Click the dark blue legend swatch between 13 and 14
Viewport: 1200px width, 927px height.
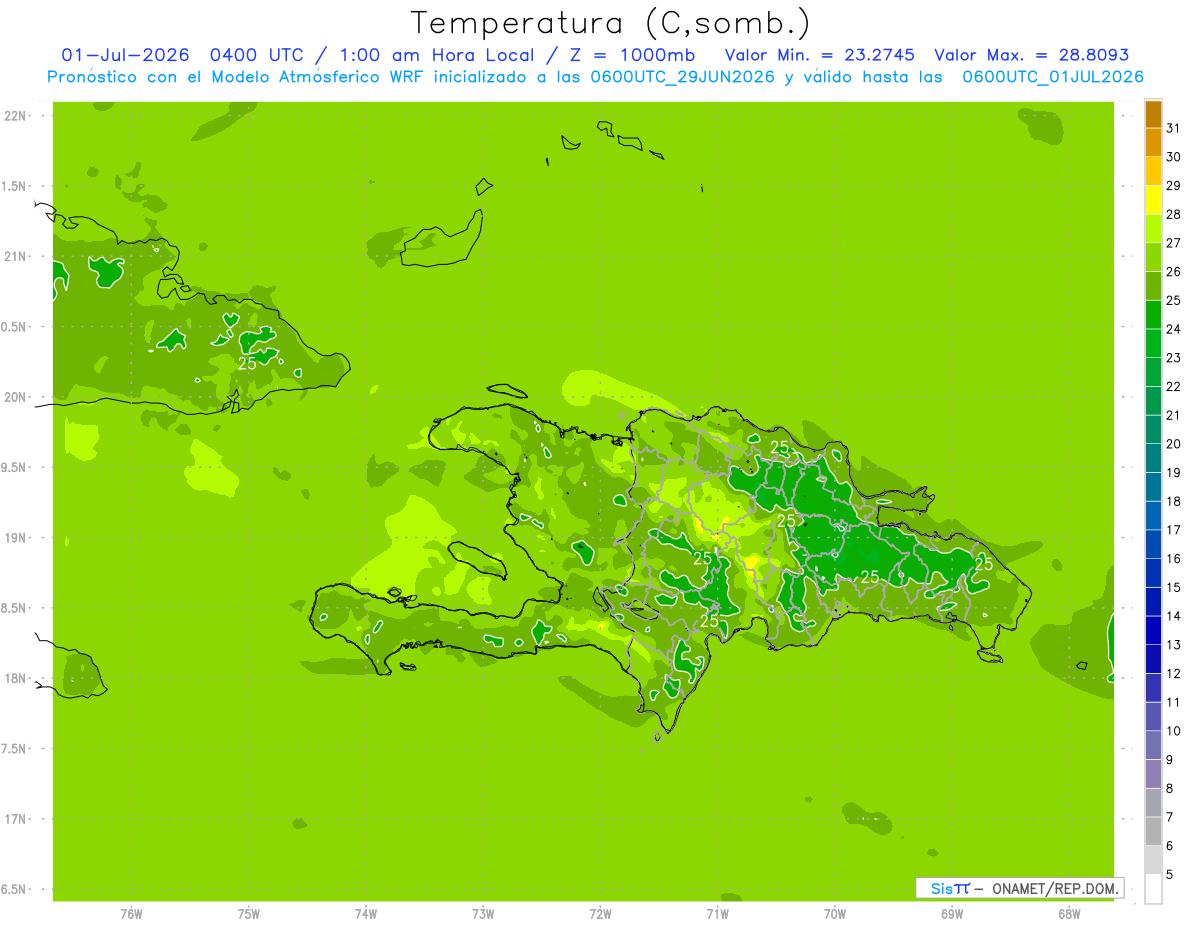[x=1153, y=631]
